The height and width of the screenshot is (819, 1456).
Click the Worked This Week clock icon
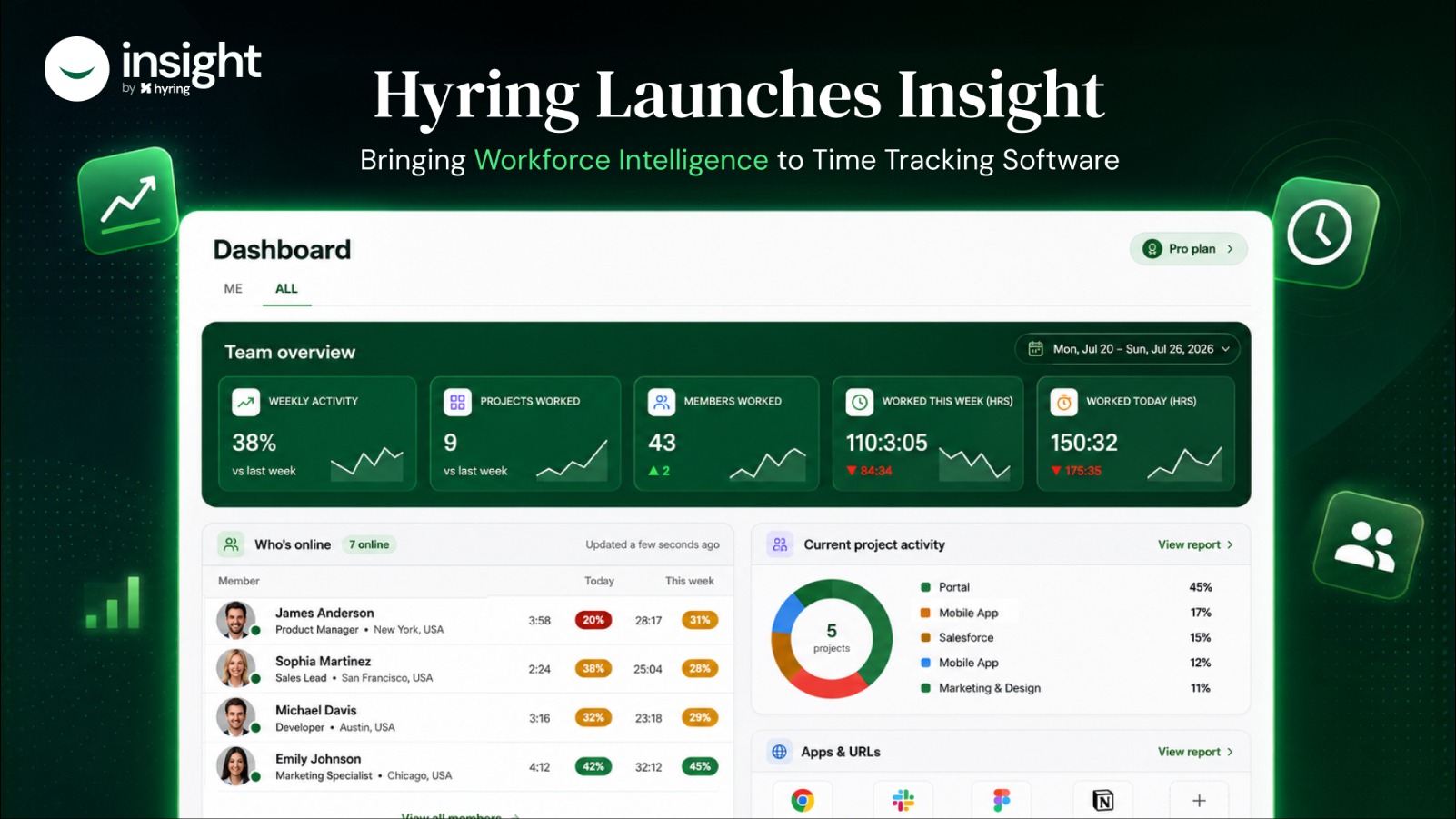click(x=860, y=402)
